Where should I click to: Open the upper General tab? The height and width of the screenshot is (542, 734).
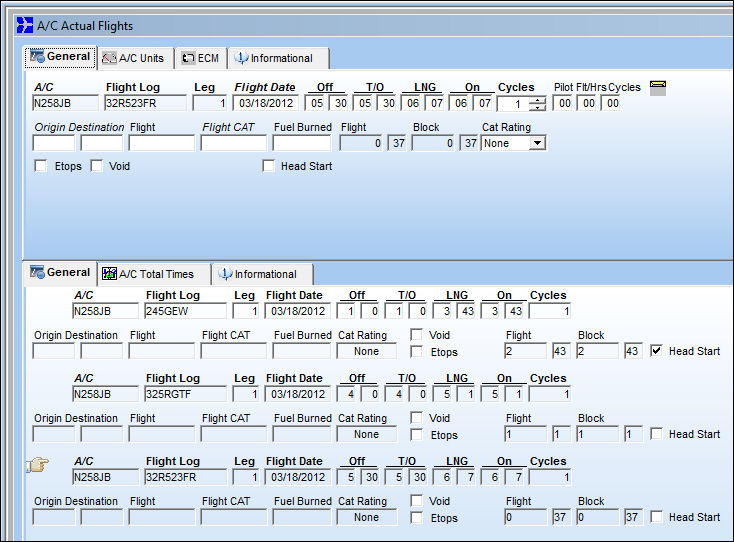click(x=60, y=57)
